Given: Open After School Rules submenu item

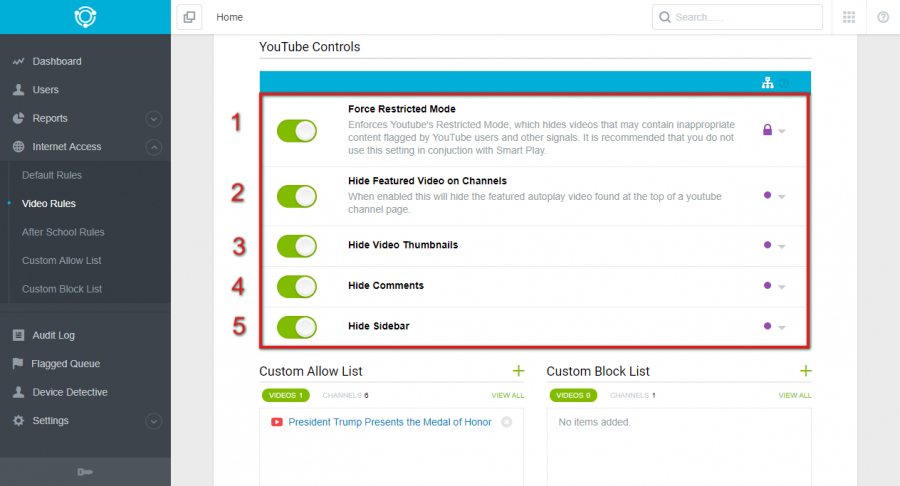Looking at the screenshot, I should coord(63,232).
